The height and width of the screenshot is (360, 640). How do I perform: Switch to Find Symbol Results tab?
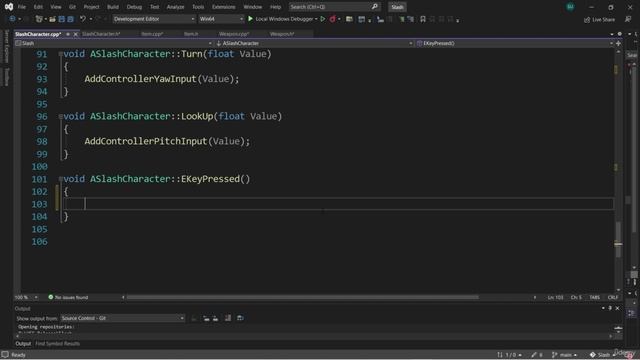[x=58, y=344]
